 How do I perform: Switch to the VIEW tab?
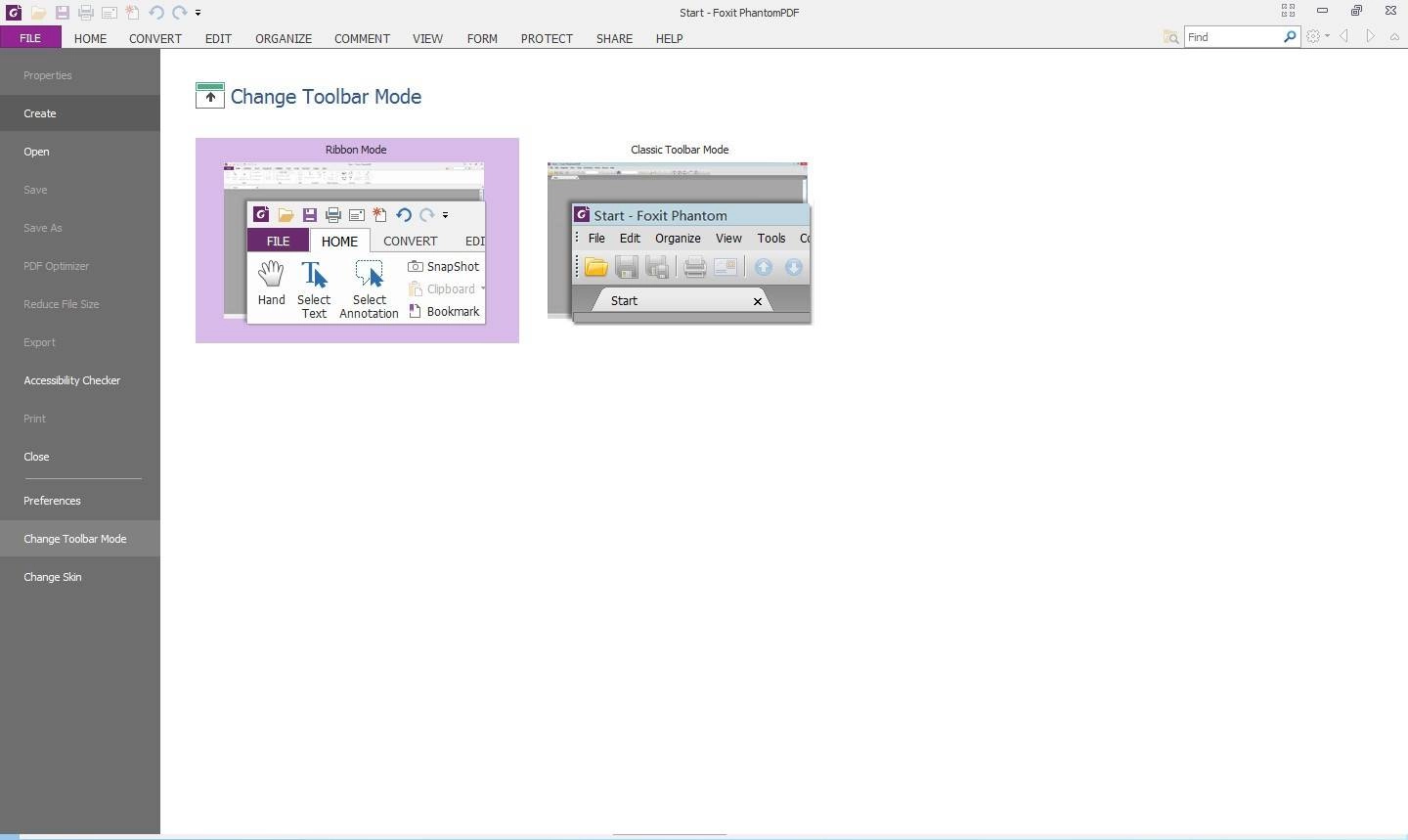coord(427,38)
